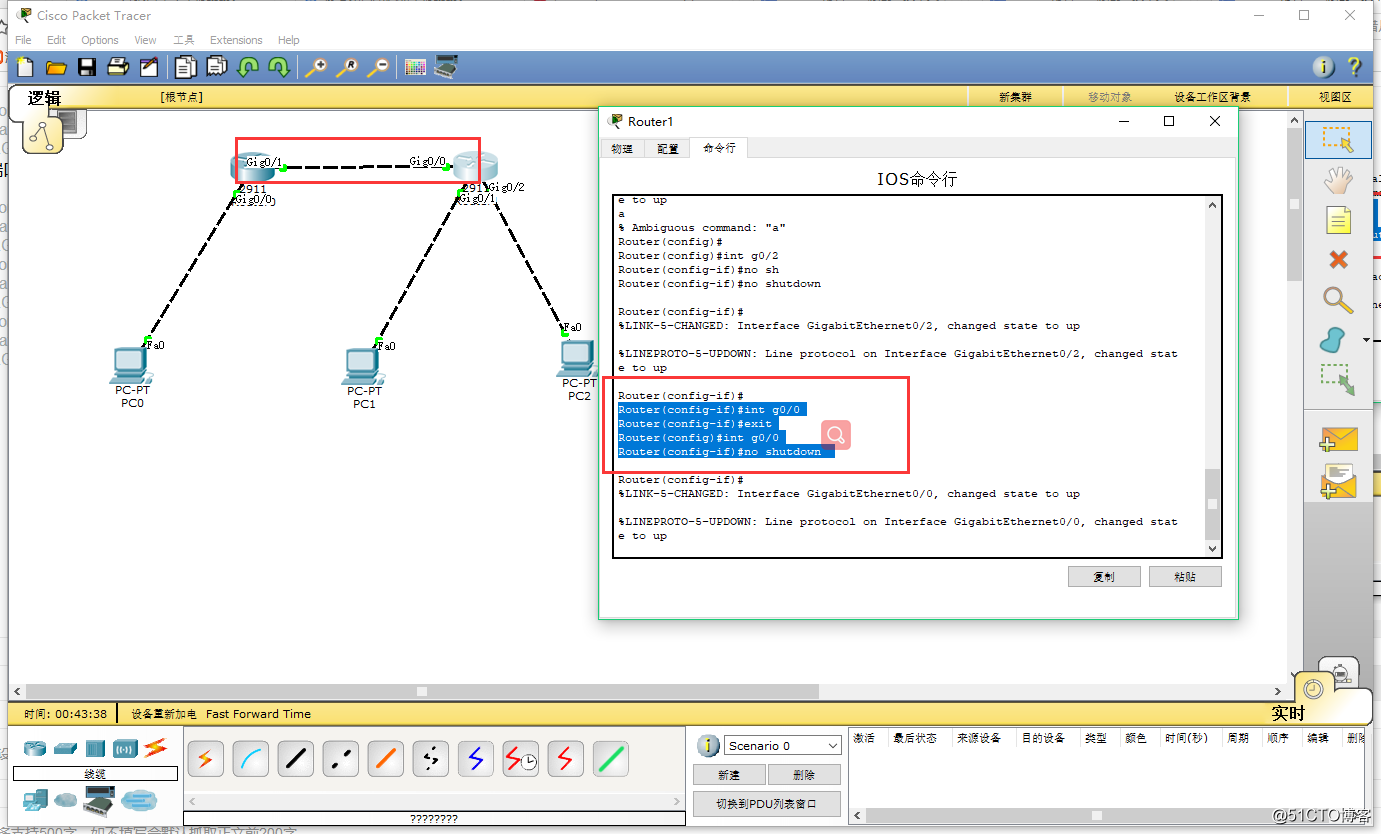This screenshot has width=1381, height=834.
Task: Reset zoom with the R magnifier
Action: point(347,67)
